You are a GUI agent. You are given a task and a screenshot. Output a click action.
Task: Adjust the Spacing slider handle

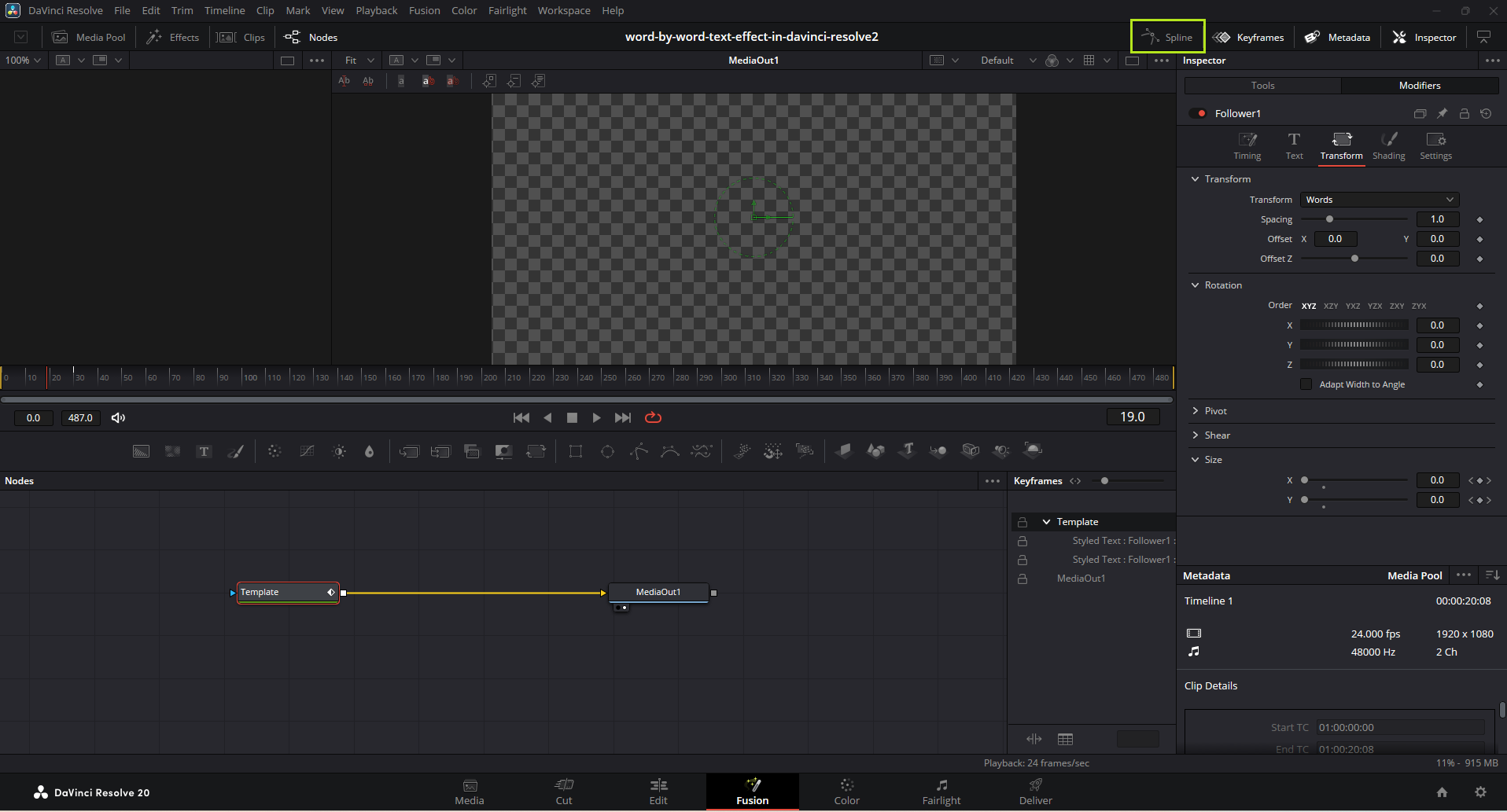[1329, 219]
